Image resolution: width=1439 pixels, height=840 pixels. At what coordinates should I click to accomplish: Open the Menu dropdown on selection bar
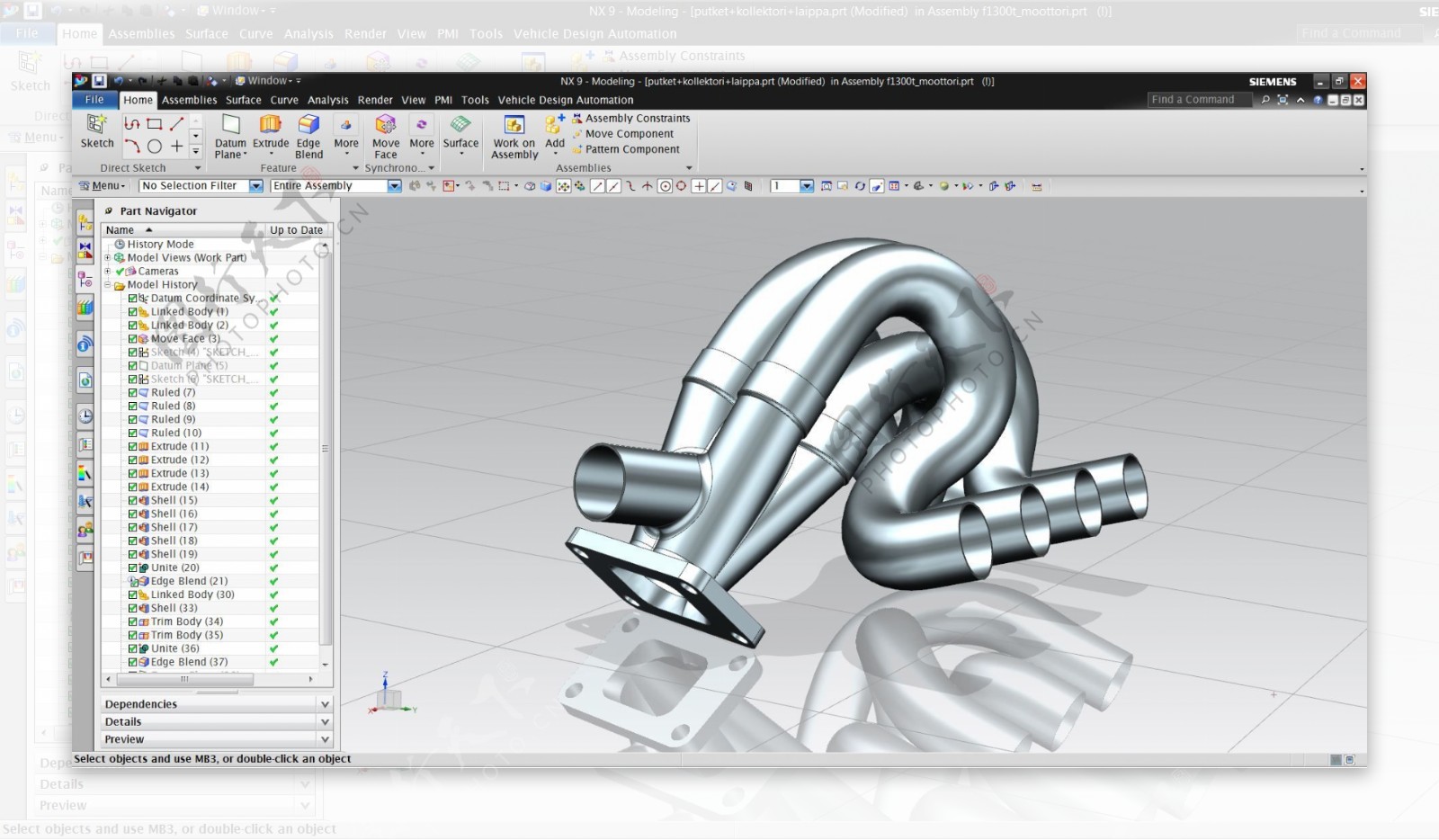[103, 186]
